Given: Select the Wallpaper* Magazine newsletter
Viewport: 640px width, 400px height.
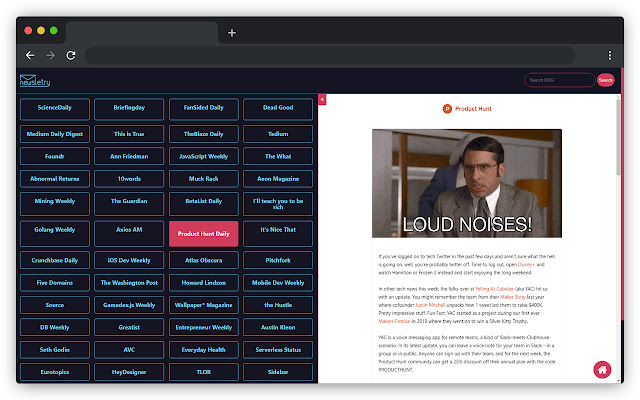Looking at the screenshot, I should click(204, 305).
